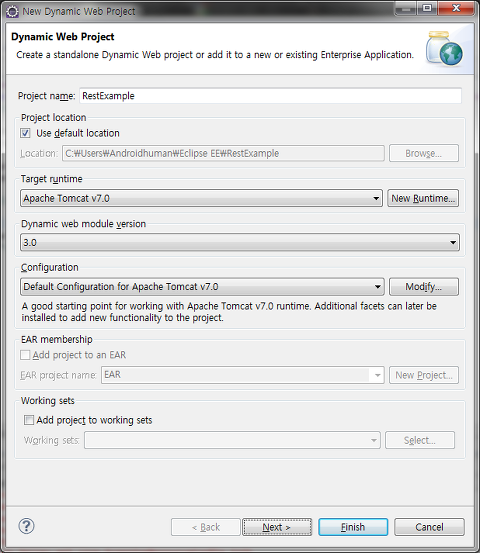480x553 pixels.
Task: Click the New Runtime... button
Action: tap(423, 198)
